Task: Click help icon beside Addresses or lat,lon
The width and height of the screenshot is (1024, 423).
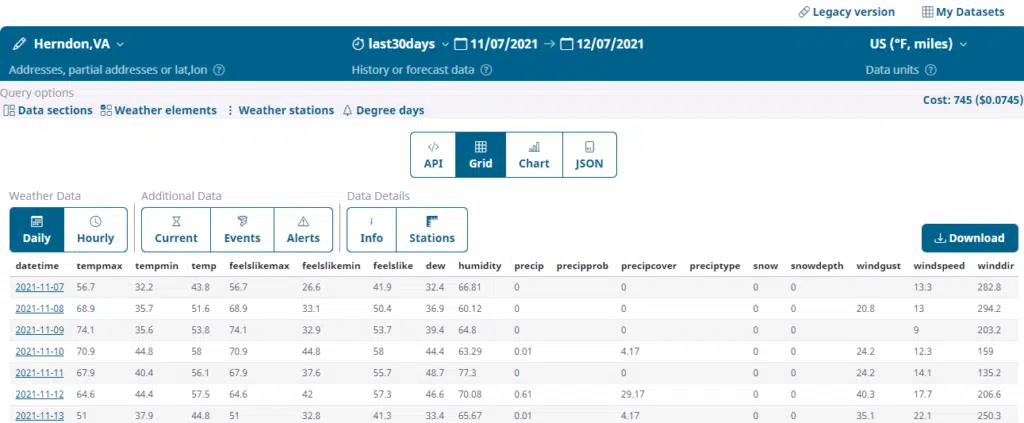Action: (x=219, y=70)
